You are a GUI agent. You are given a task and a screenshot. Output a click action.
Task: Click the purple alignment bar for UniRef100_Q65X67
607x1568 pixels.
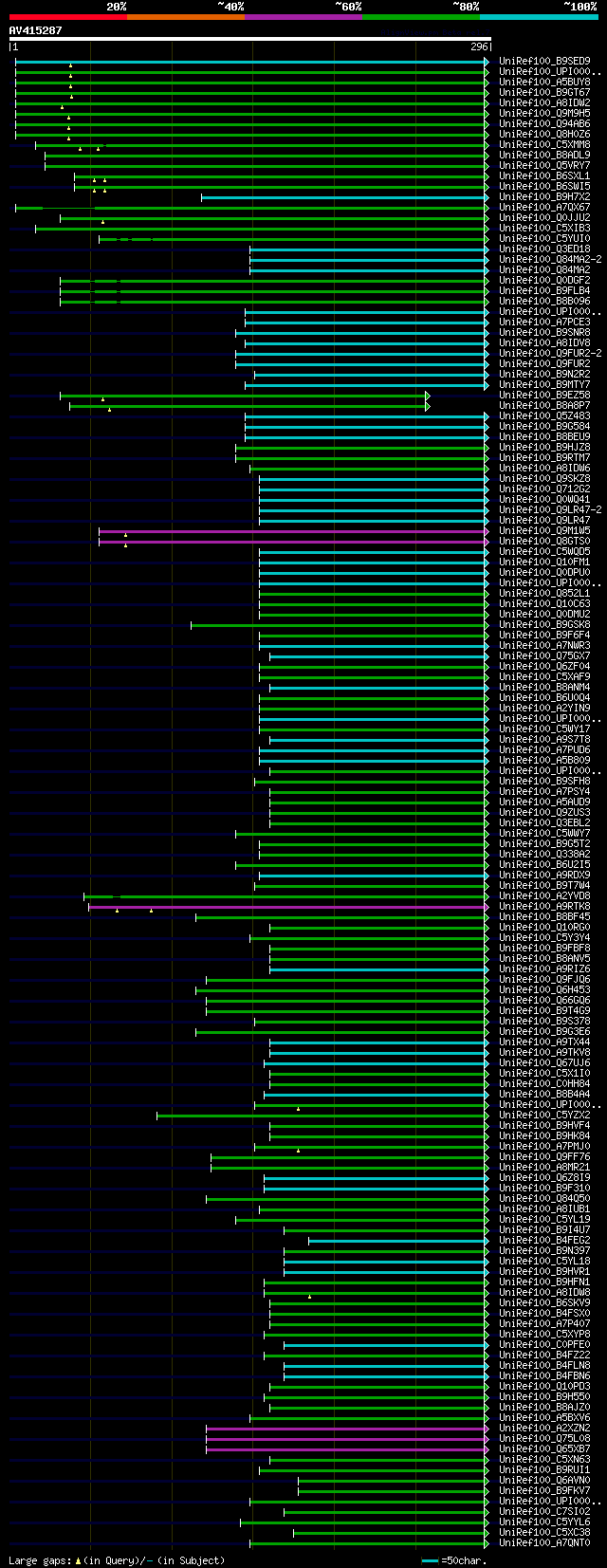click(347, 1449)
